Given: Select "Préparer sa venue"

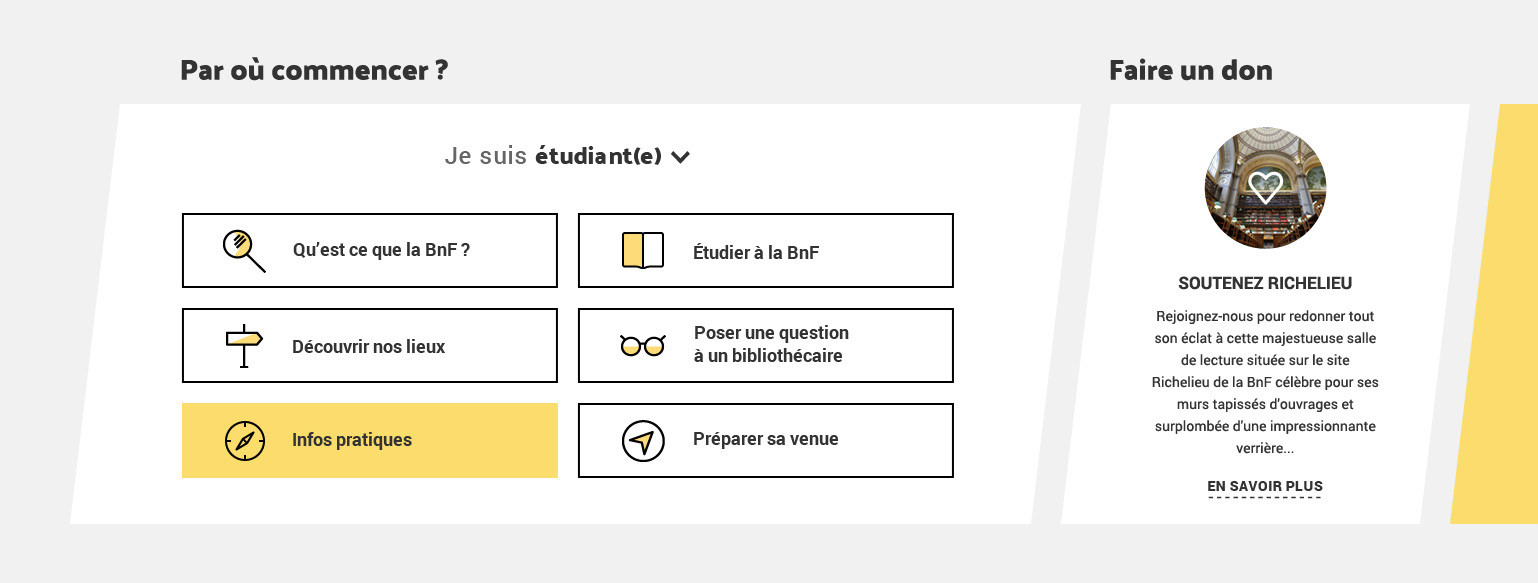Looking at the screenshot, I should (x=766, y=440).
